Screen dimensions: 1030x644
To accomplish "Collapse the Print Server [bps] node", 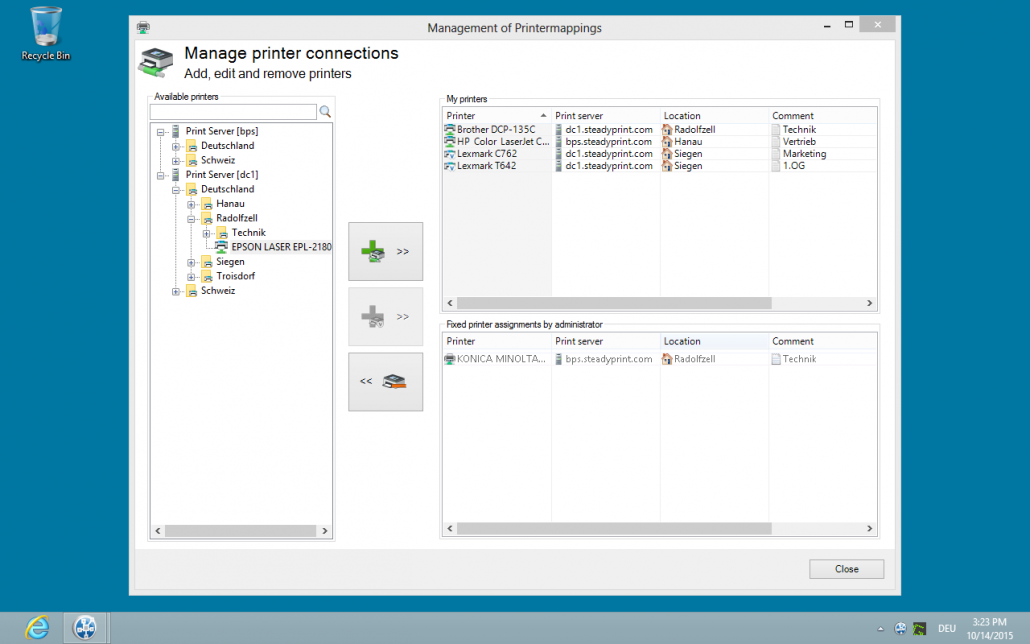I will pyautogui.click(x=162, y=131).
